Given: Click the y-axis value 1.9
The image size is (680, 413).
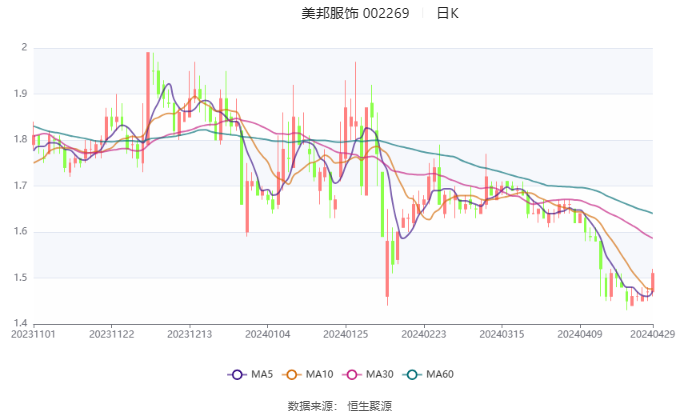Looking at the screenshot, I should (x=20, y=94).
